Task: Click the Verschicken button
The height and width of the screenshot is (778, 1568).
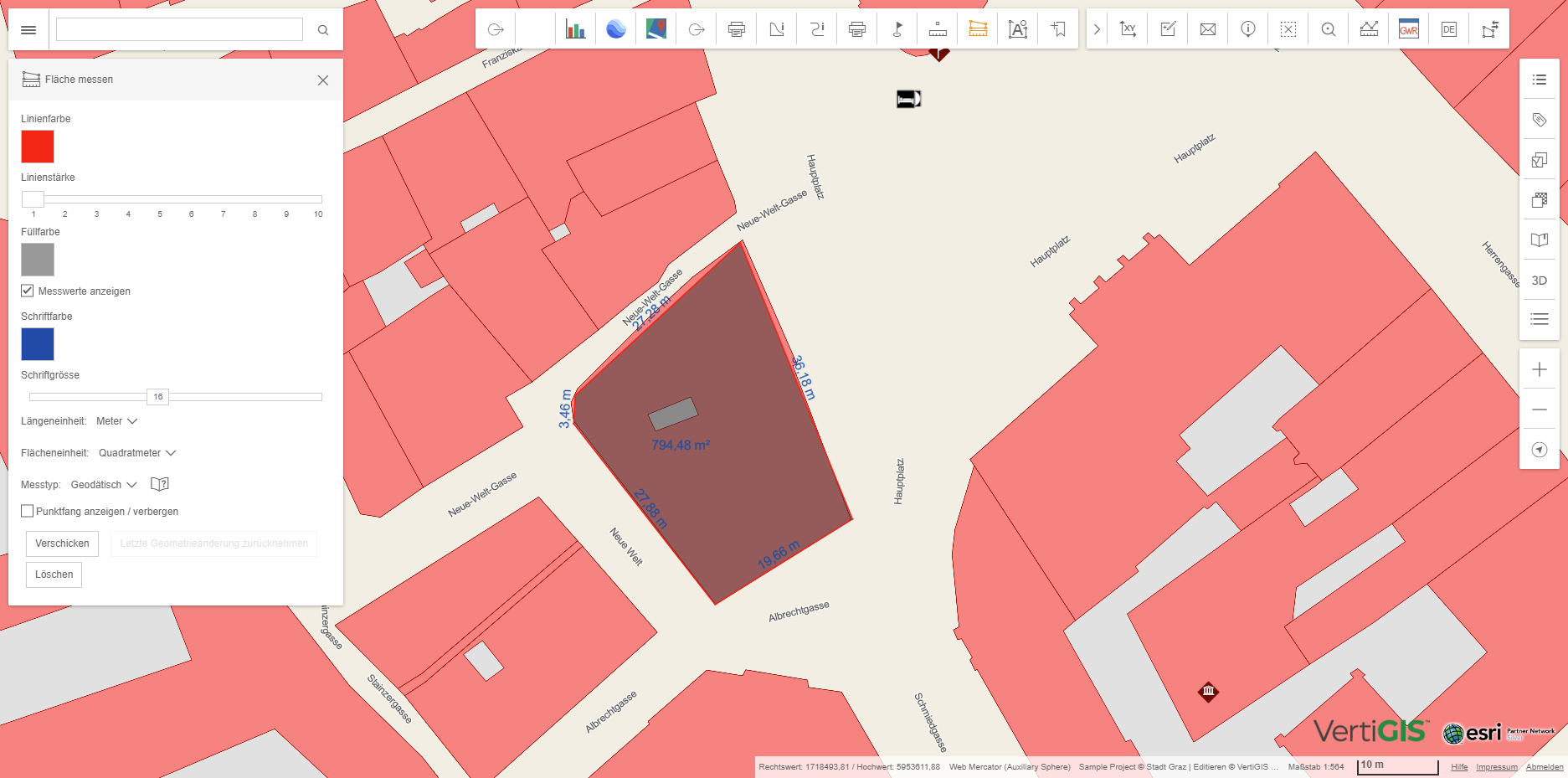Action: coord(62,544)
